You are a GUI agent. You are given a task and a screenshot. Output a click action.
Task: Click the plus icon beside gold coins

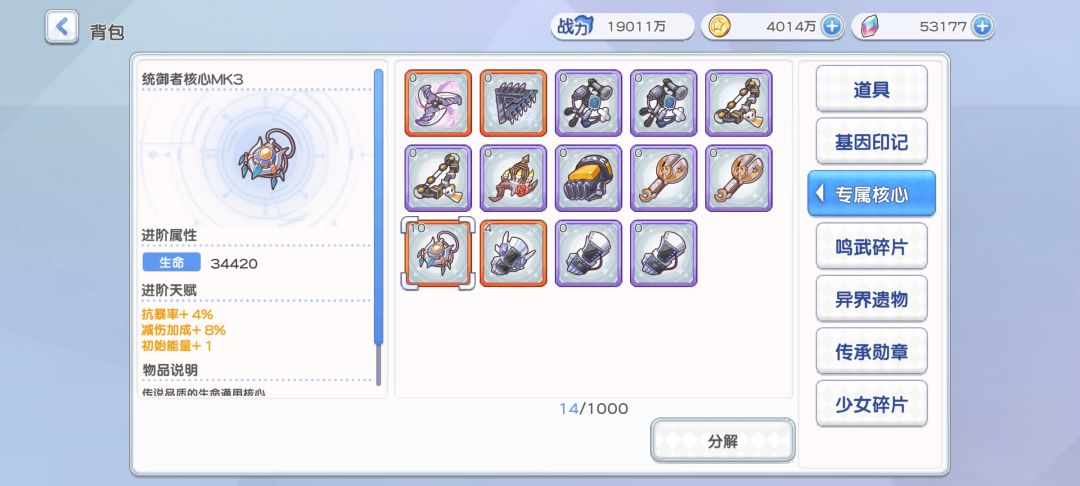pos(832,27)
